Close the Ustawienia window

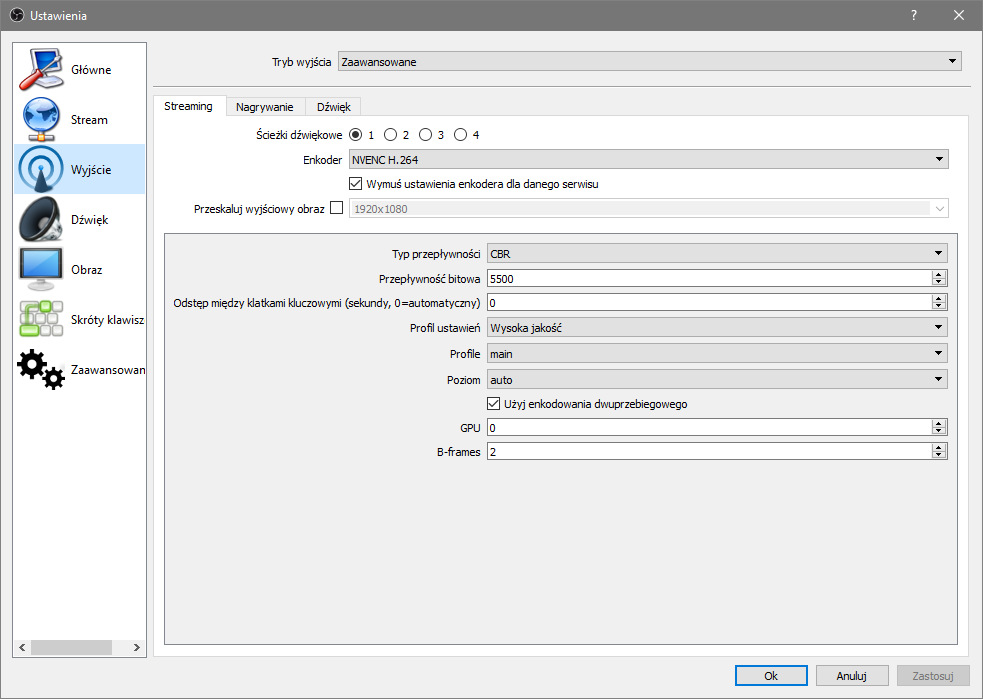pyautogui.click(x=959, y=15)
